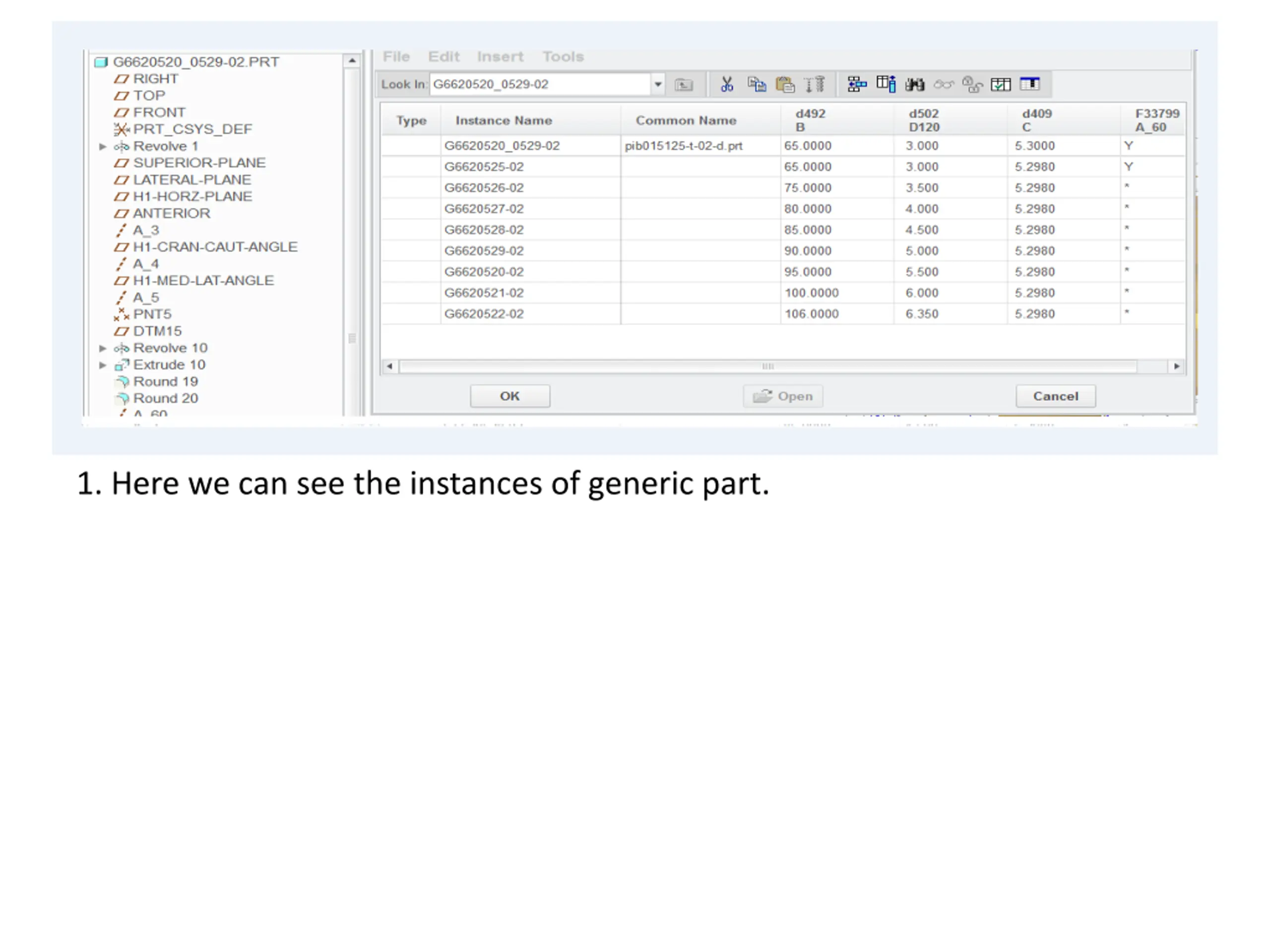
Task: Click the edit table in Excel icon
Action: (1029, 84)
